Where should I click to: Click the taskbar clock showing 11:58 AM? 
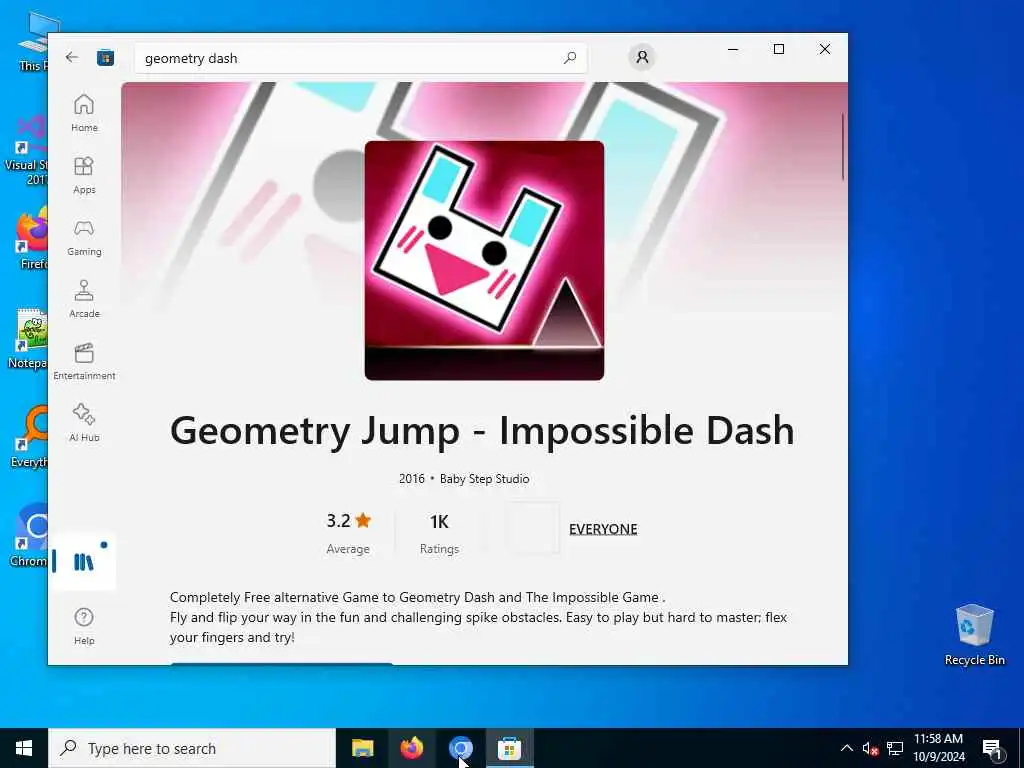(x=938, y=748)
